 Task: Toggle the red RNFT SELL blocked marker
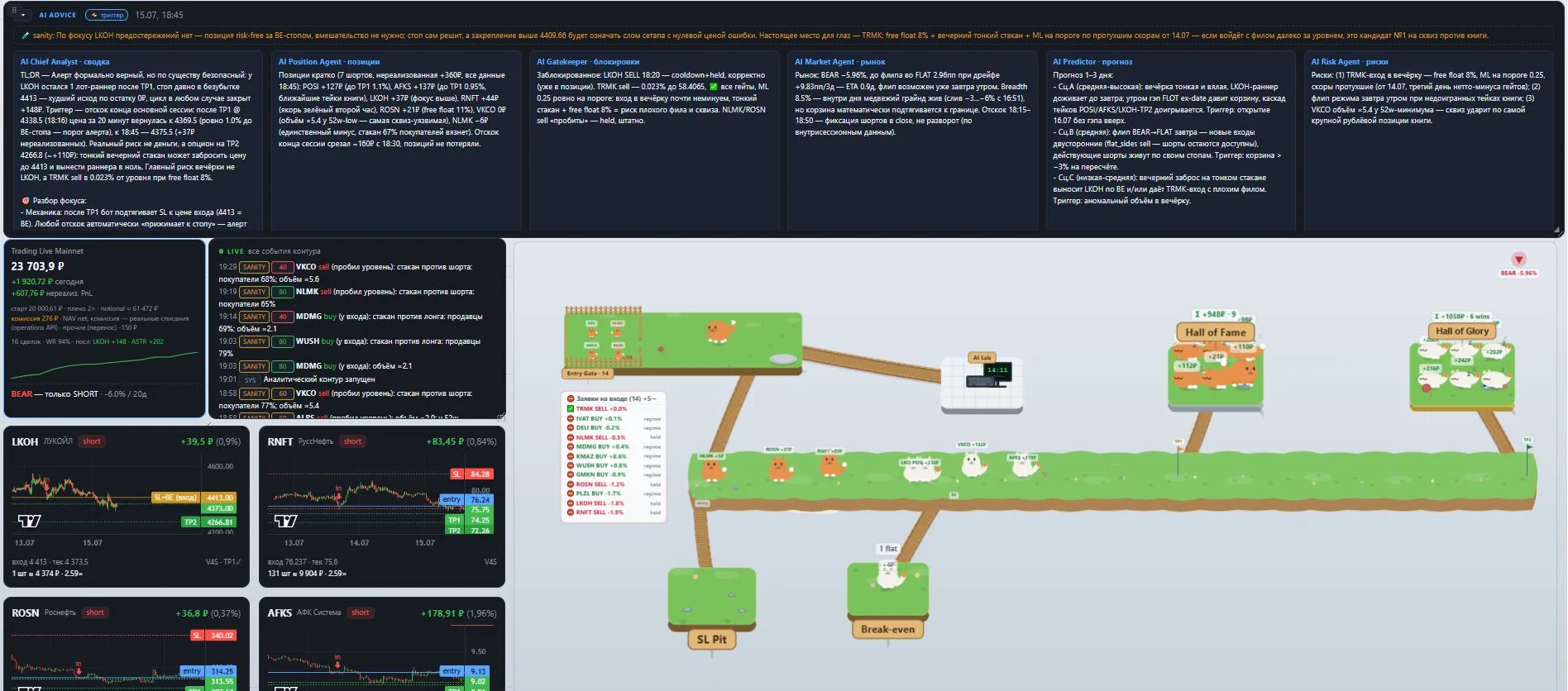tap(571, 512)
